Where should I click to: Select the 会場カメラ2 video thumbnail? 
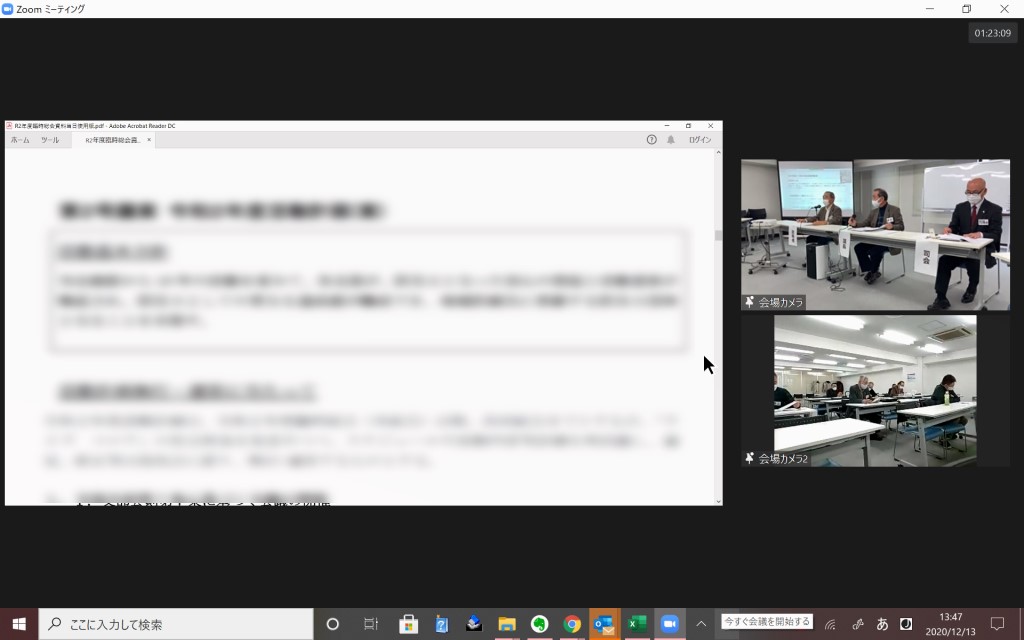point(875,391)
